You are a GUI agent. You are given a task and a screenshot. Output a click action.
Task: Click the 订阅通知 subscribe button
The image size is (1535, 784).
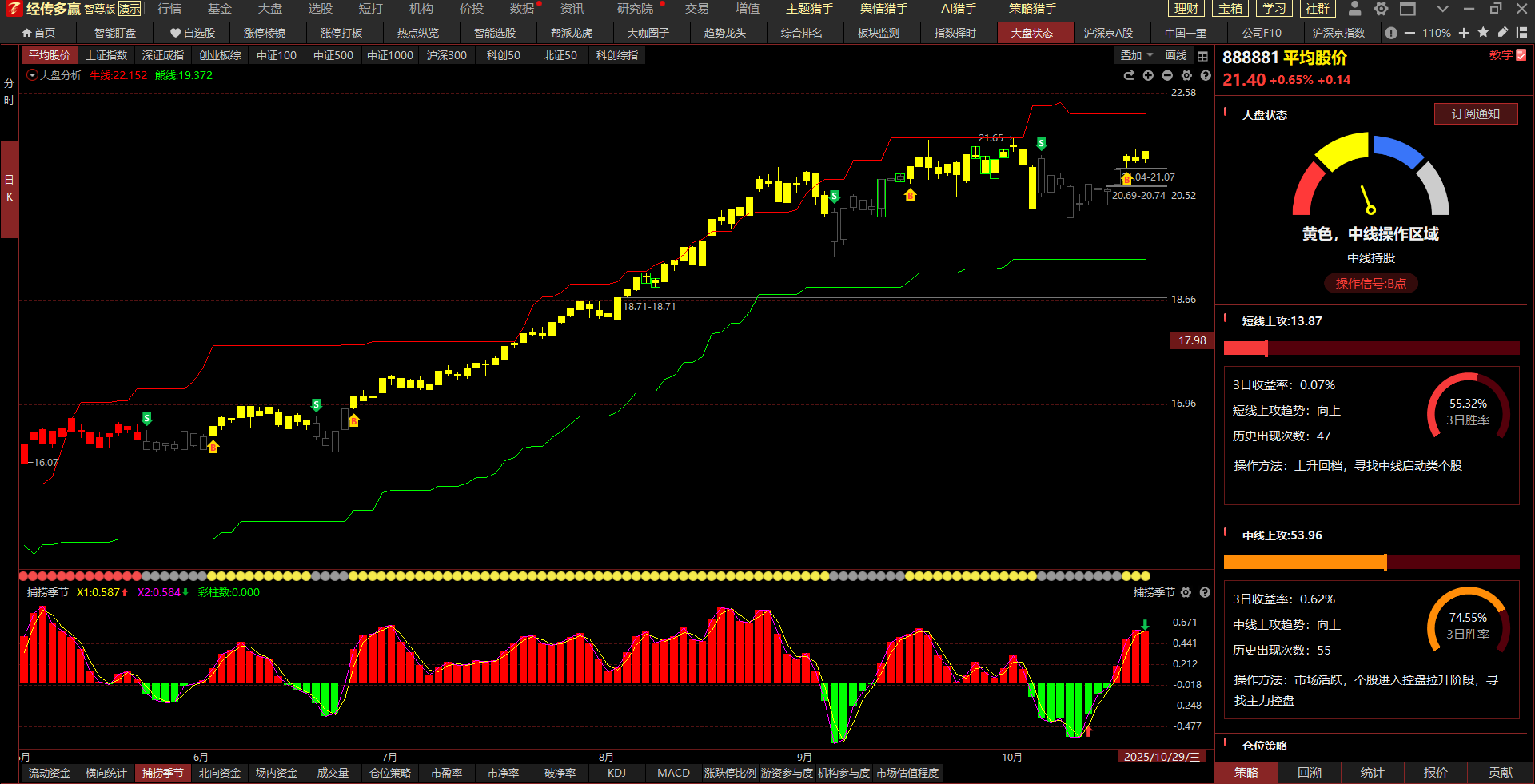click(1475, 114)
